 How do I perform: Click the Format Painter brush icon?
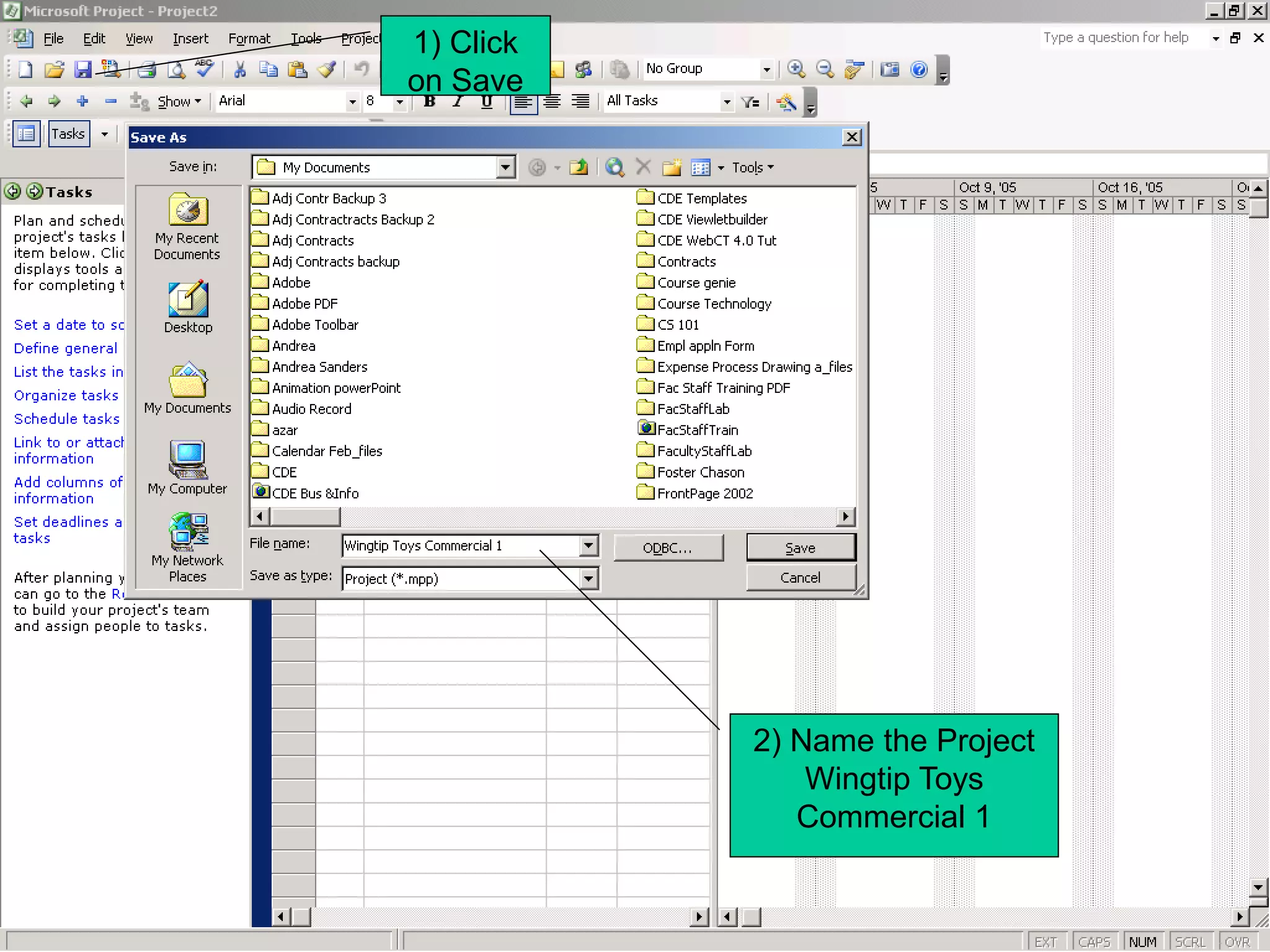point(327,69)
